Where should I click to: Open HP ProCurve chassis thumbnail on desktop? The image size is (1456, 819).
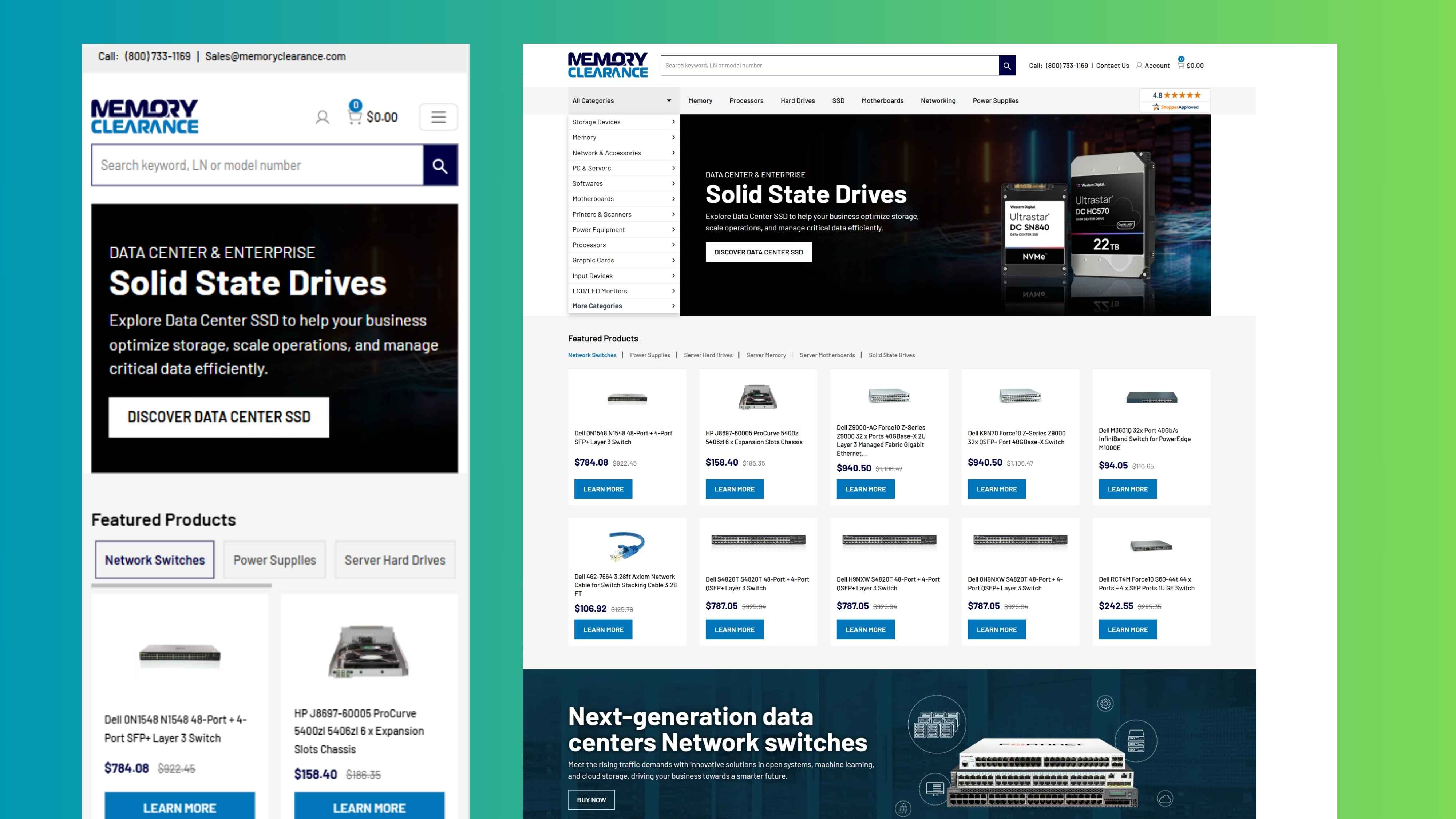tap(758, 397)
